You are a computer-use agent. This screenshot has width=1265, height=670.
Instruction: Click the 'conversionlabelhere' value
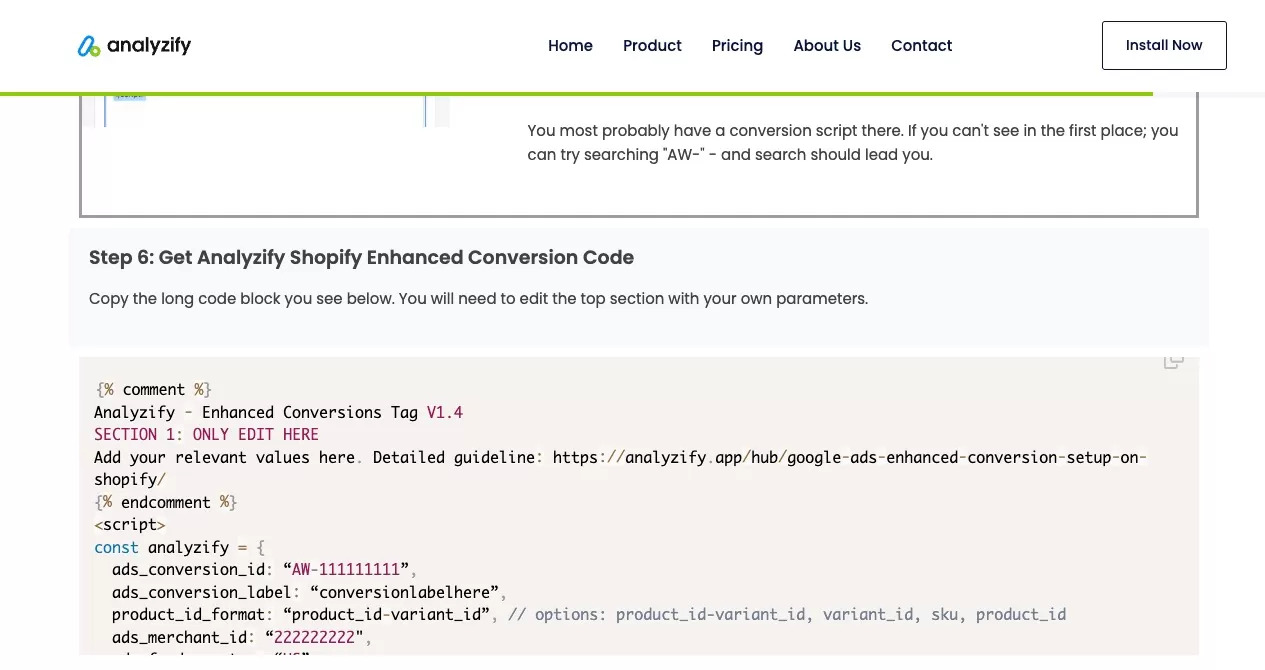(x=404, y=592)
